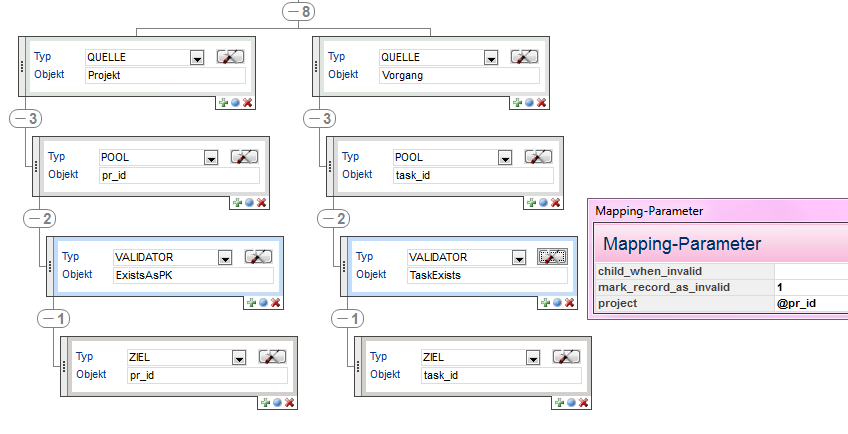Open Typ dropdown of POOL task_id node
Viewport: 848px width, 434px height.
coord(505,158)
